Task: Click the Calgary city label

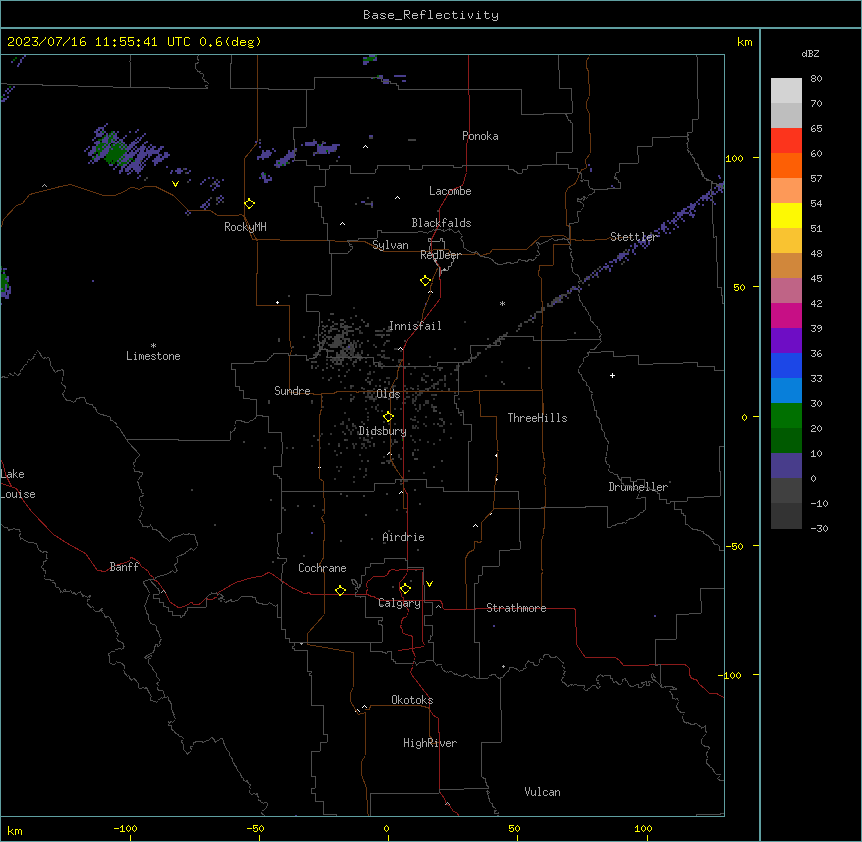Action: [x=399, y=603]
